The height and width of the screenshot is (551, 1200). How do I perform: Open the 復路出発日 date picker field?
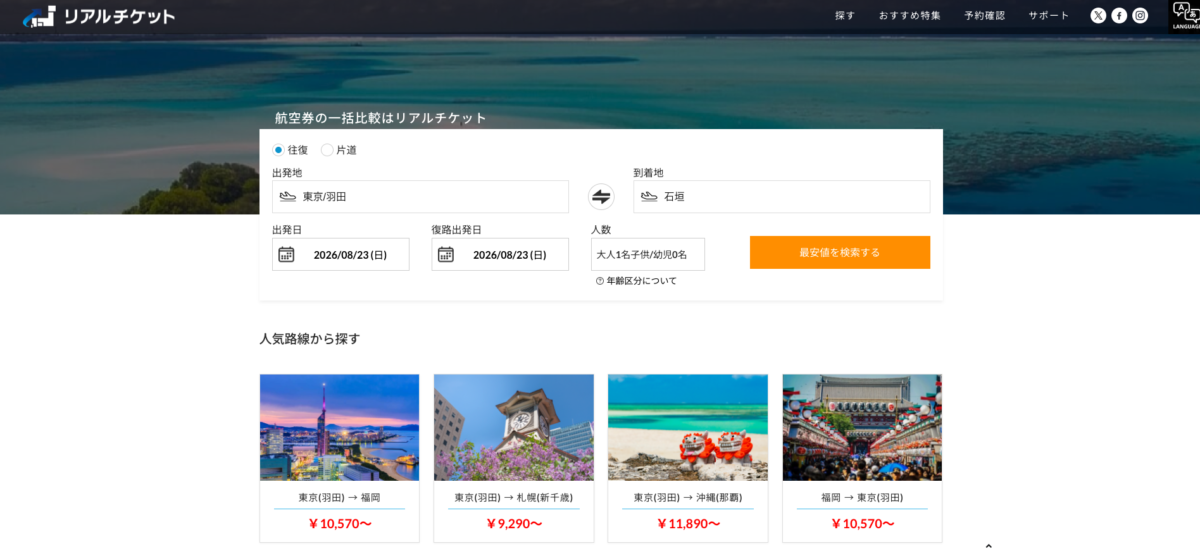point(500,254)
